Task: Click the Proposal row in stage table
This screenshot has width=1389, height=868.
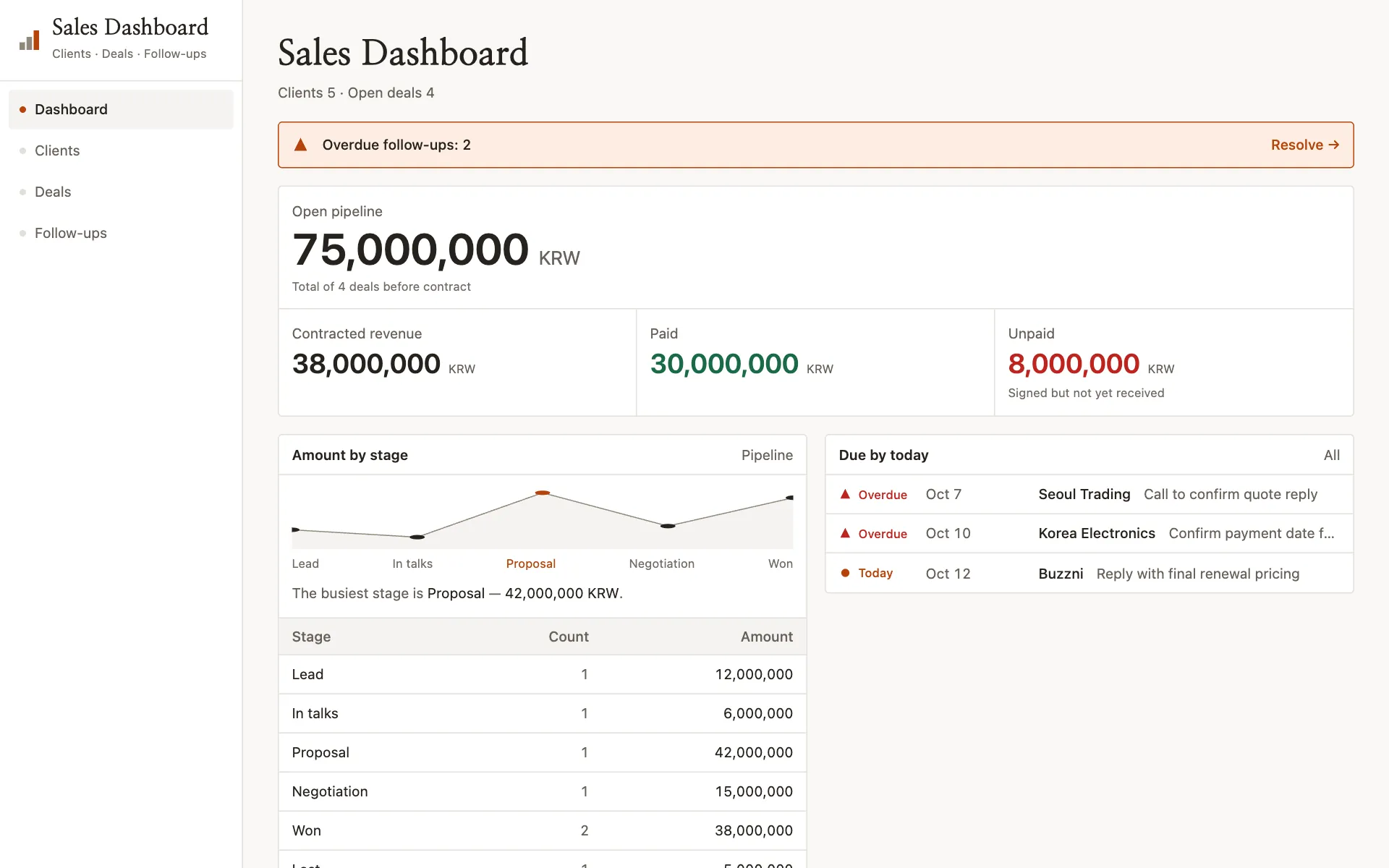Action: (543, 752)
